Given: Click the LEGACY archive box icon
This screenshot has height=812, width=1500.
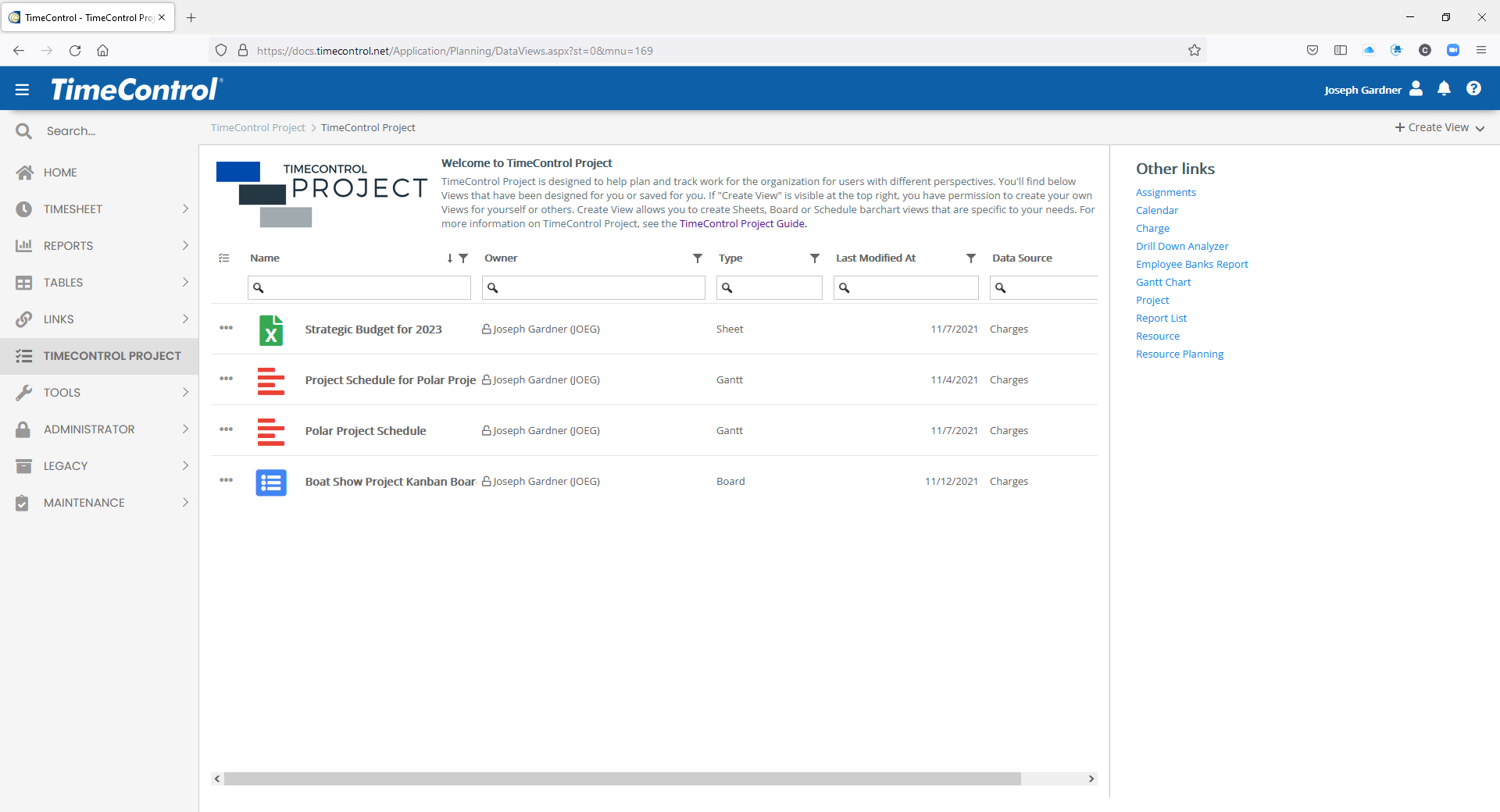Looking at the screenshot, I should (24, 466).
